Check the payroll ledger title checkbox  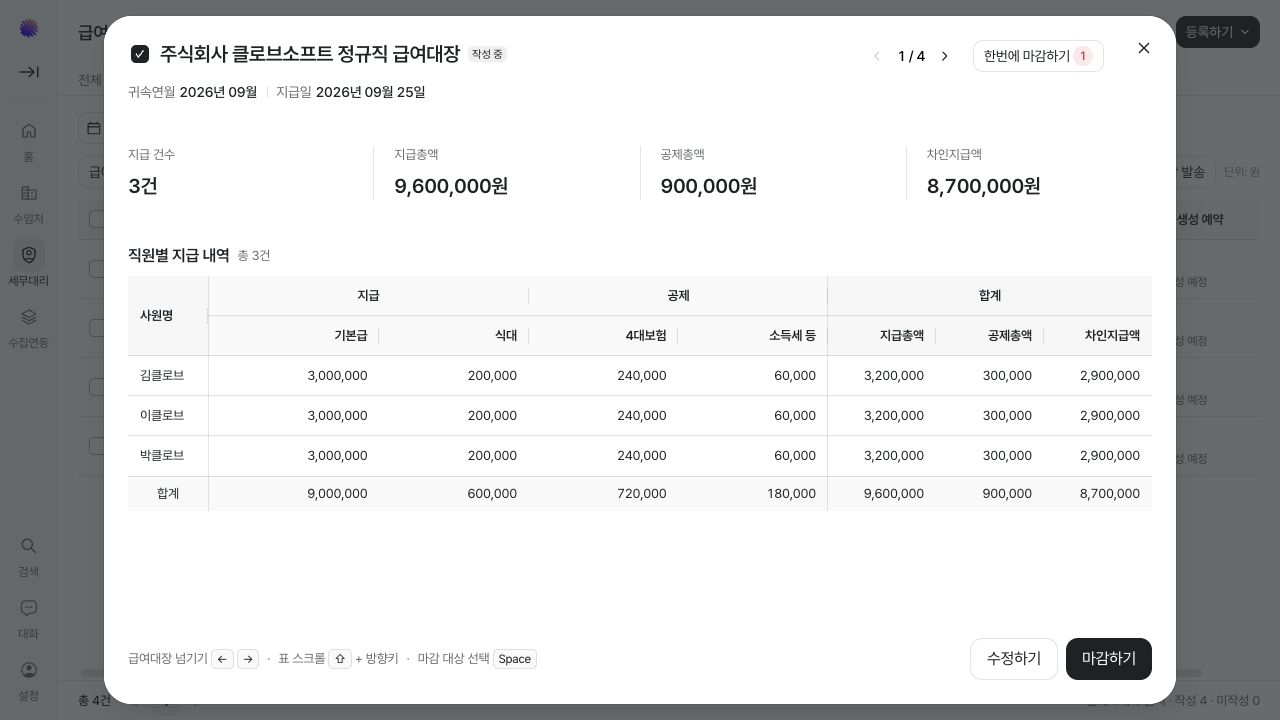coord(140,54)
